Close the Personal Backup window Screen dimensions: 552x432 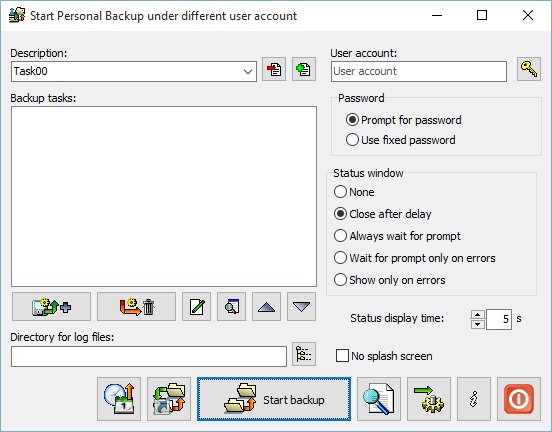click(528, 15)
